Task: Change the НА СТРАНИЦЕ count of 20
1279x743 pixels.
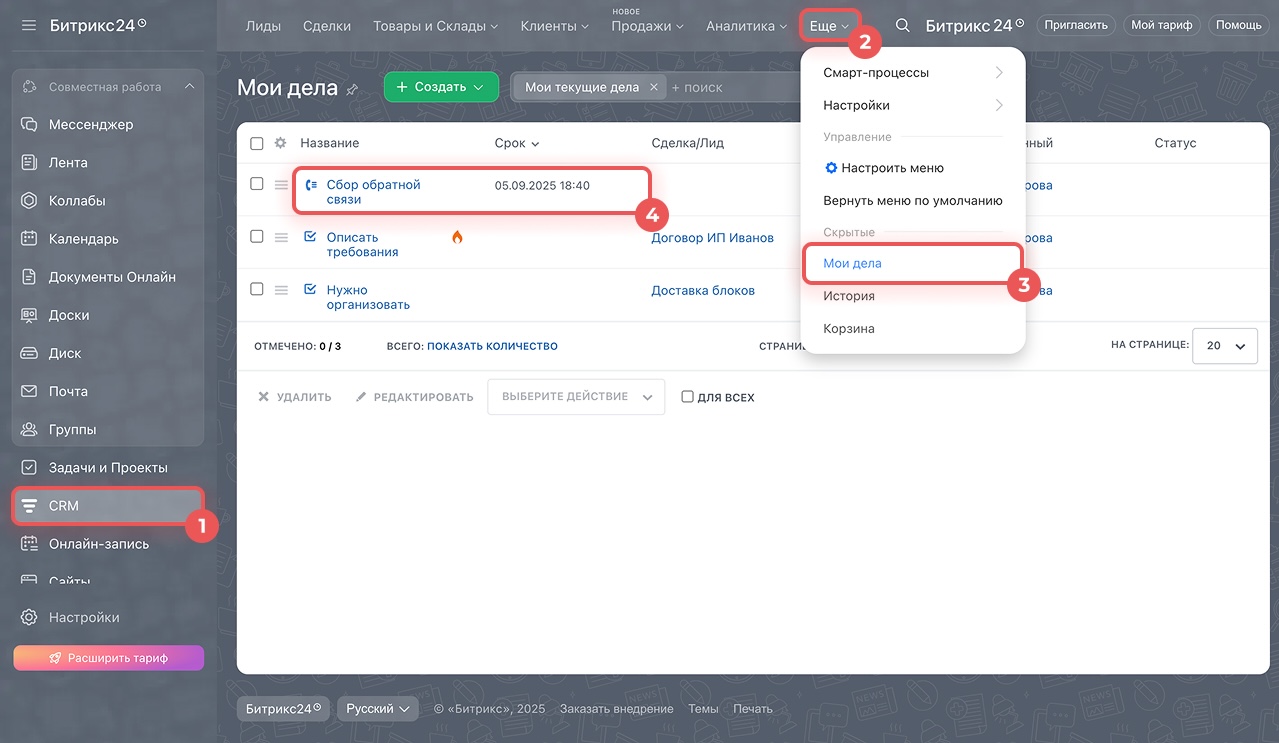Action: [x=1225, y=345]
